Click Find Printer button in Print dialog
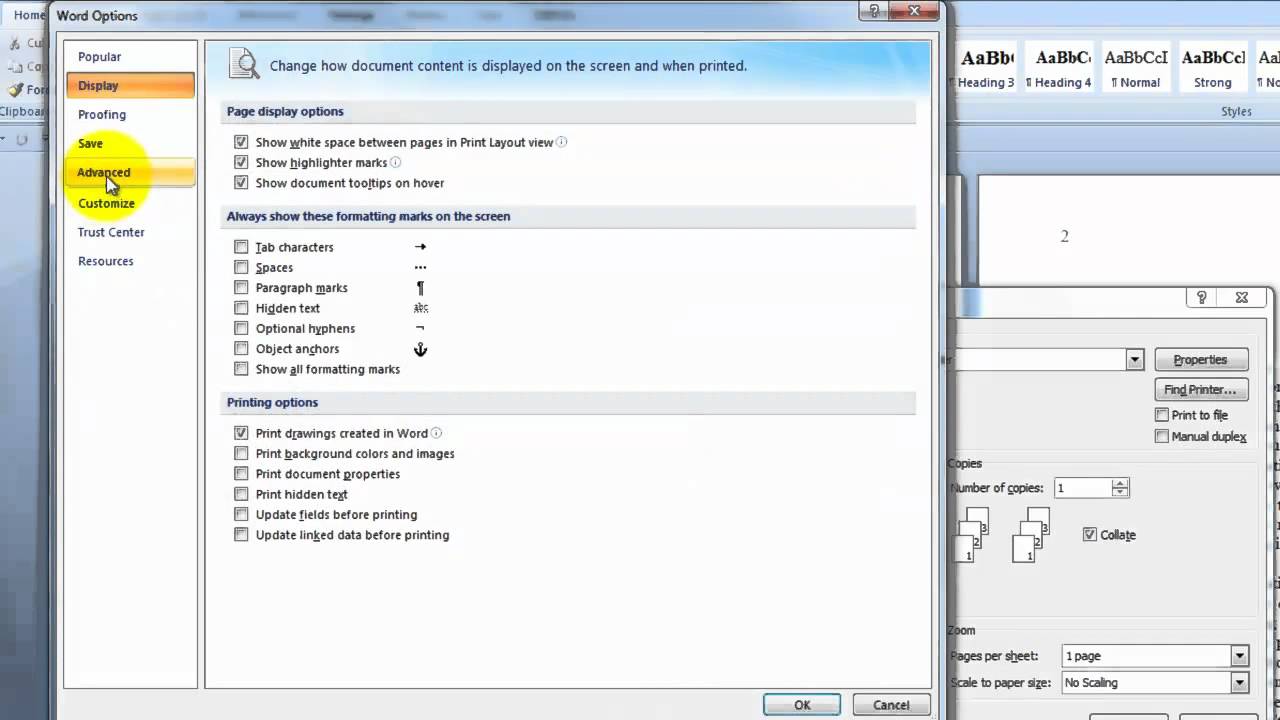 [1201, 390]
